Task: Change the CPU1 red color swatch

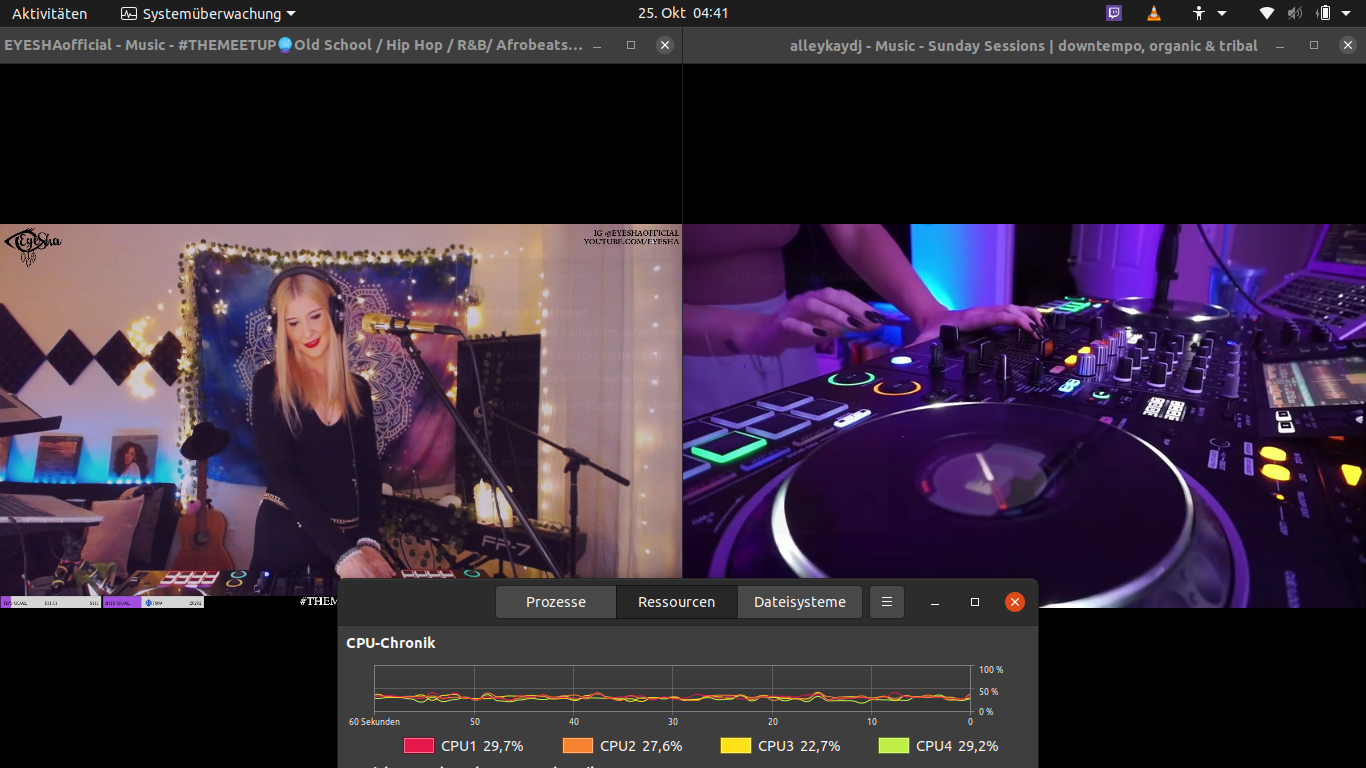Action: 419,745
